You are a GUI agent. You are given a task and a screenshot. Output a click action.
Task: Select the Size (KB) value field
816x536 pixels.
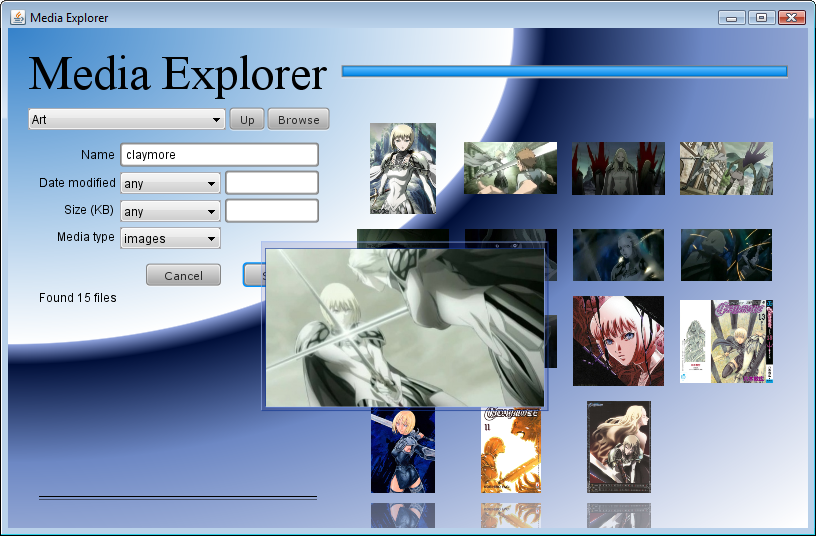pyautogui.click(x=272, y=211)
